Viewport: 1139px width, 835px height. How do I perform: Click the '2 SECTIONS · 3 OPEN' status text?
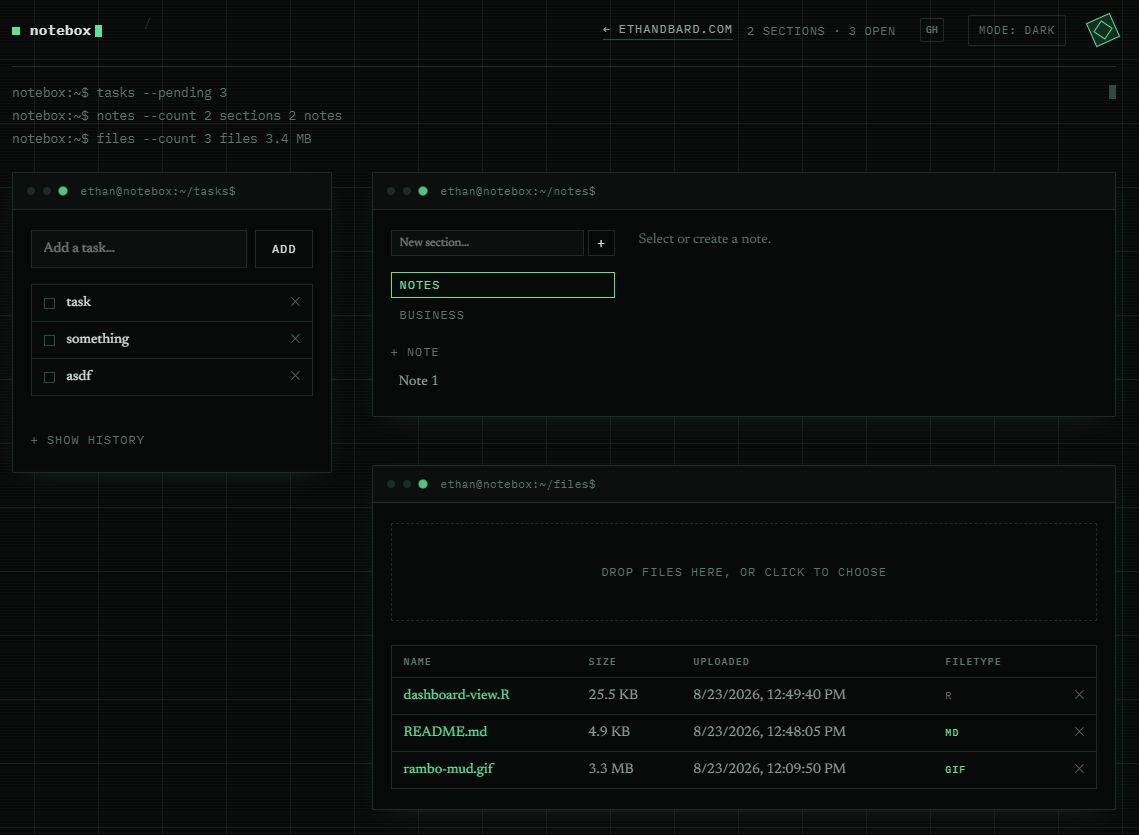click(821, 31)
